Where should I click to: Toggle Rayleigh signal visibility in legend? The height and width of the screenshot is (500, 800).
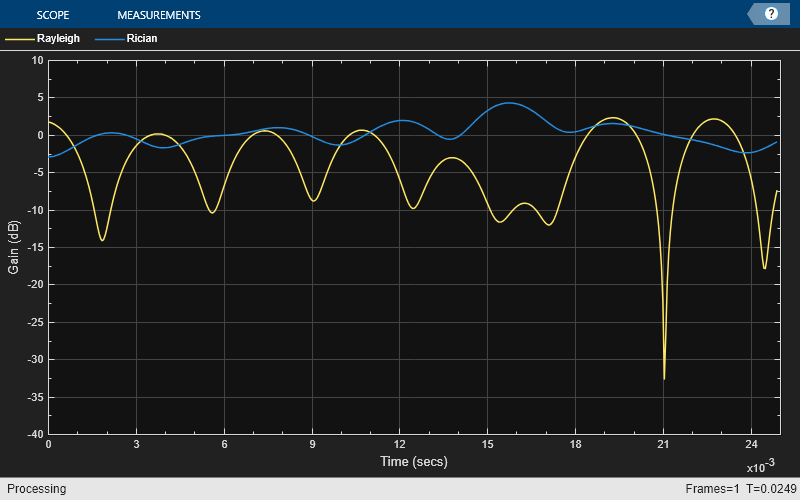click(x=58, y=39)
